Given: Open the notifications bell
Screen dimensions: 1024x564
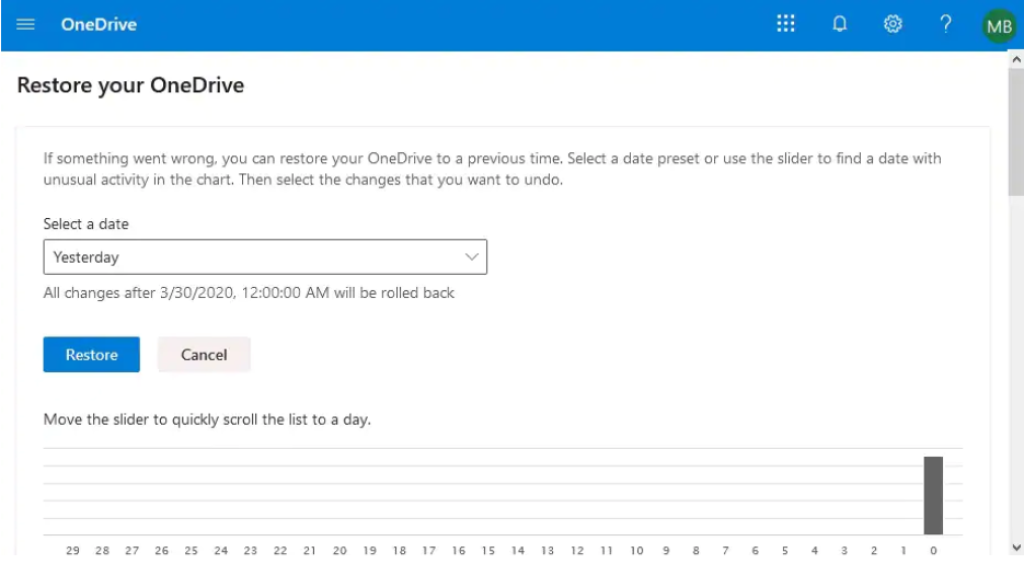Looking at the screenshot, I should 839,25.
